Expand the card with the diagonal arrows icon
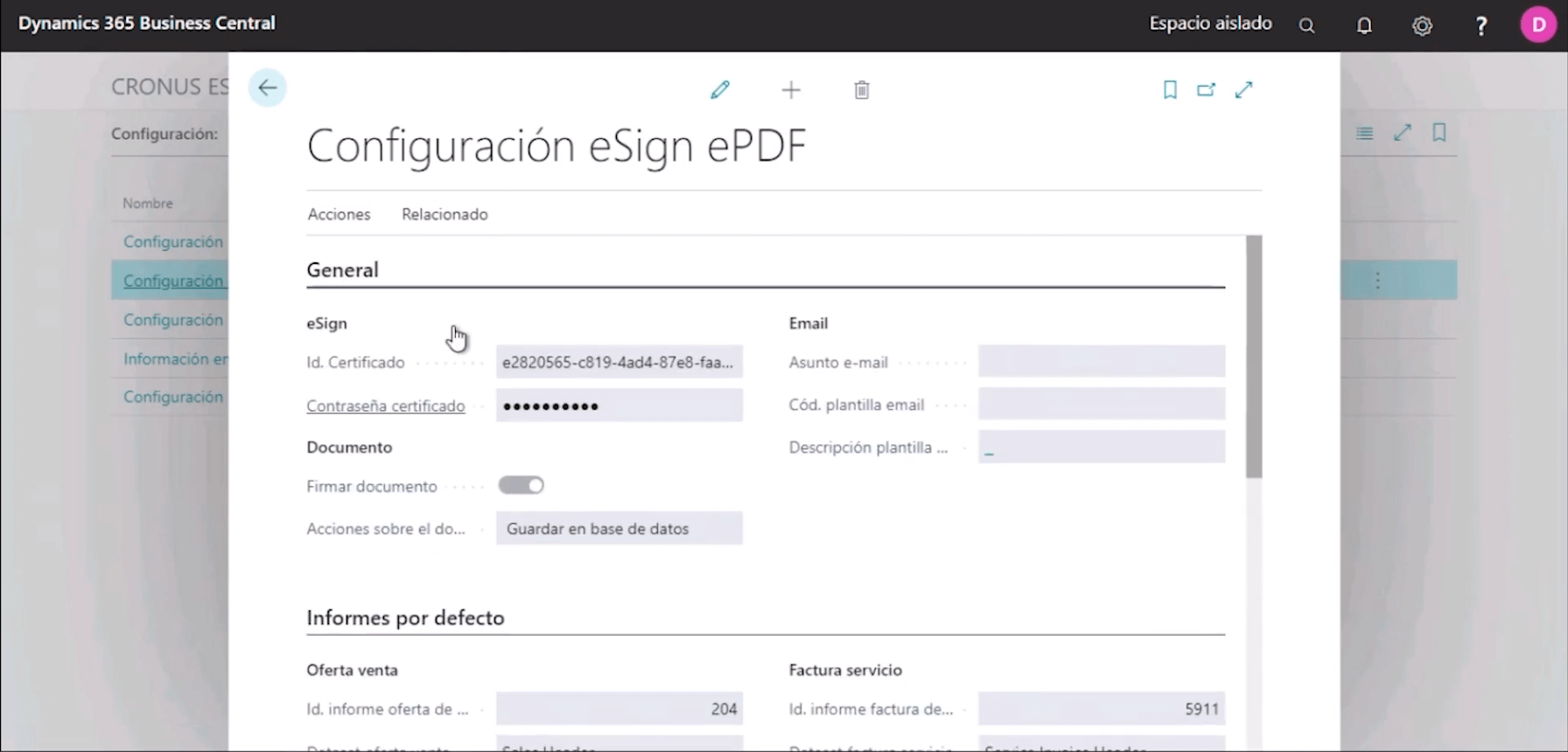 [1243, 89]
